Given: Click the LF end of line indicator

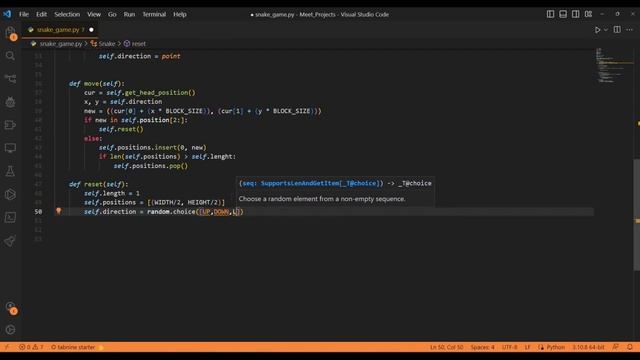Looking at the screenshot, I should tap(527, 347).
